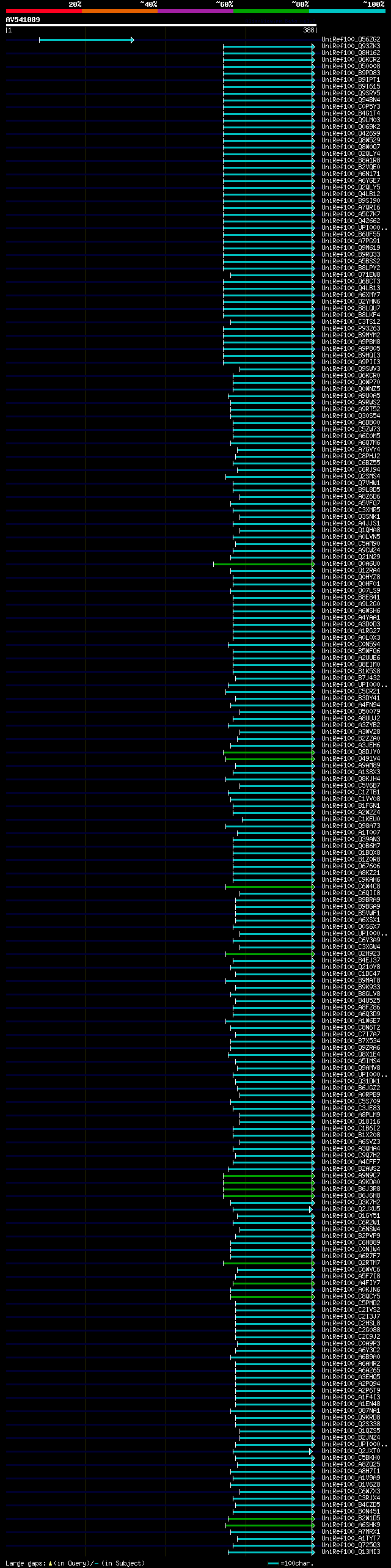Click the UniRef100_B9IPT1 label

click(351, 80)
